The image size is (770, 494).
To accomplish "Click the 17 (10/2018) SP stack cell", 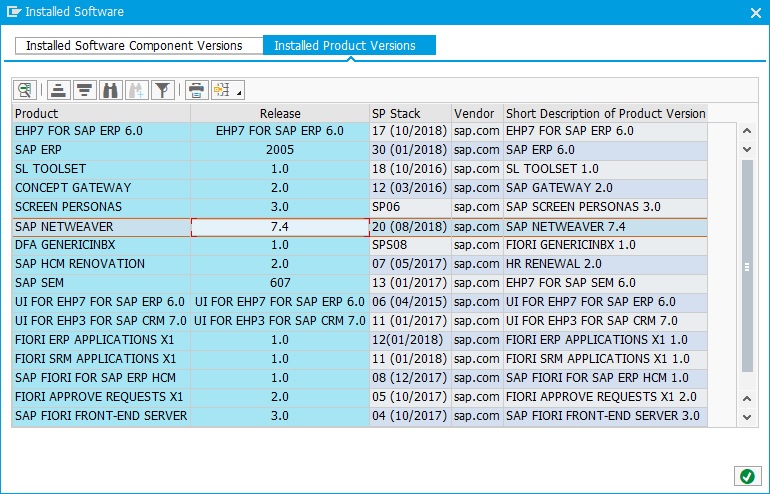I will [410, 131].
